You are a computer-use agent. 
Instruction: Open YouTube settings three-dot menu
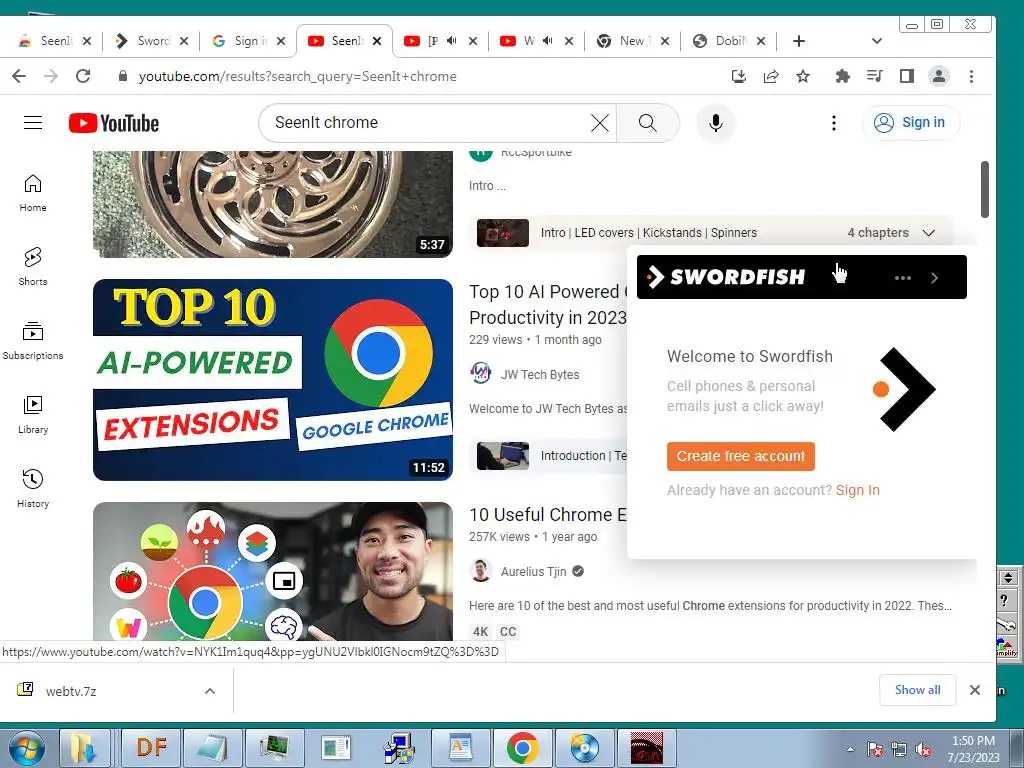(x=833, y=123)
